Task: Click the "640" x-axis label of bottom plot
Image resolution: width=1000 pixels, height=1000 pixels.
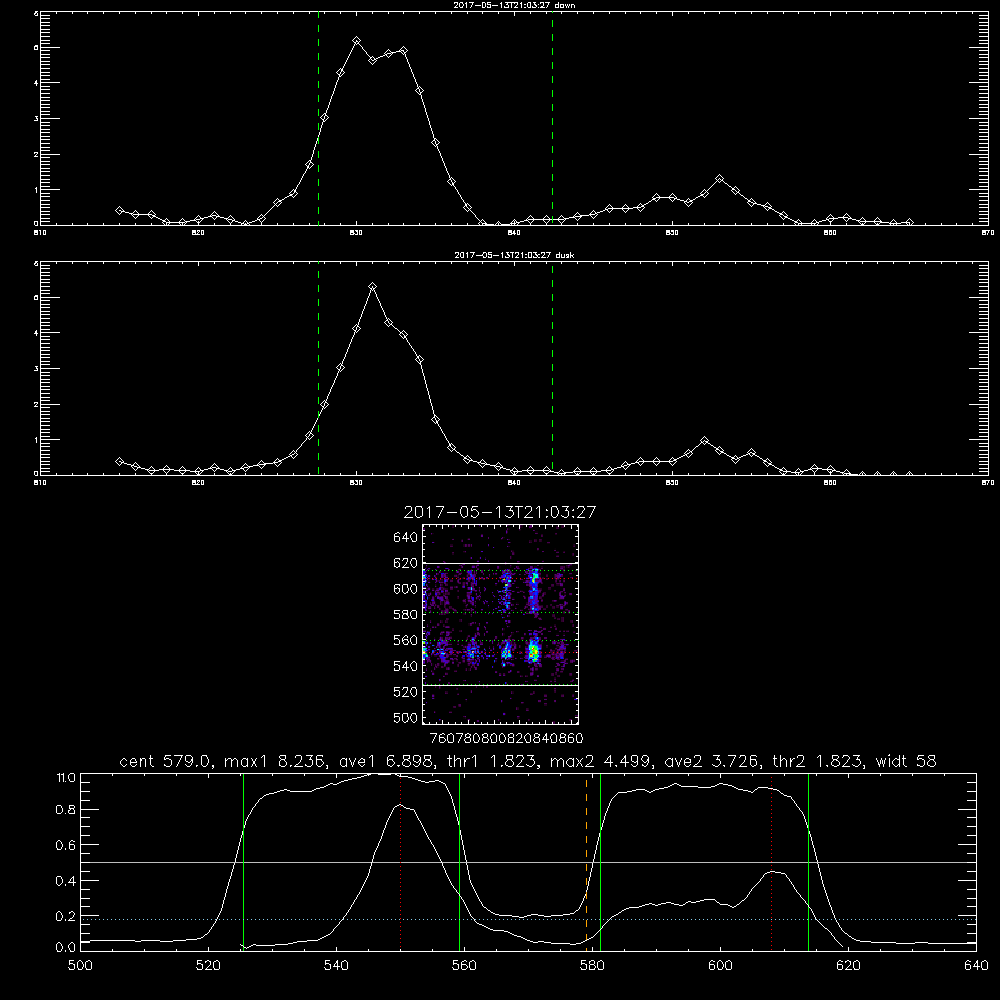Action: point(976,966)
